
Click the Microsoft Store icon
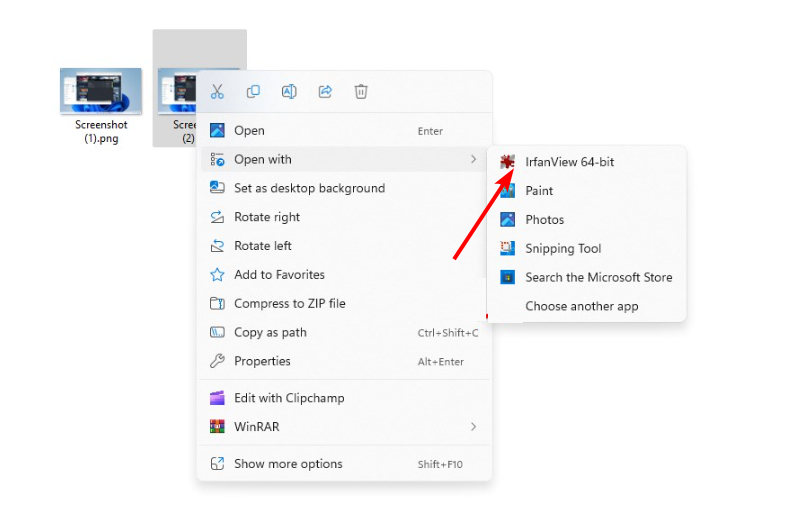507,277
